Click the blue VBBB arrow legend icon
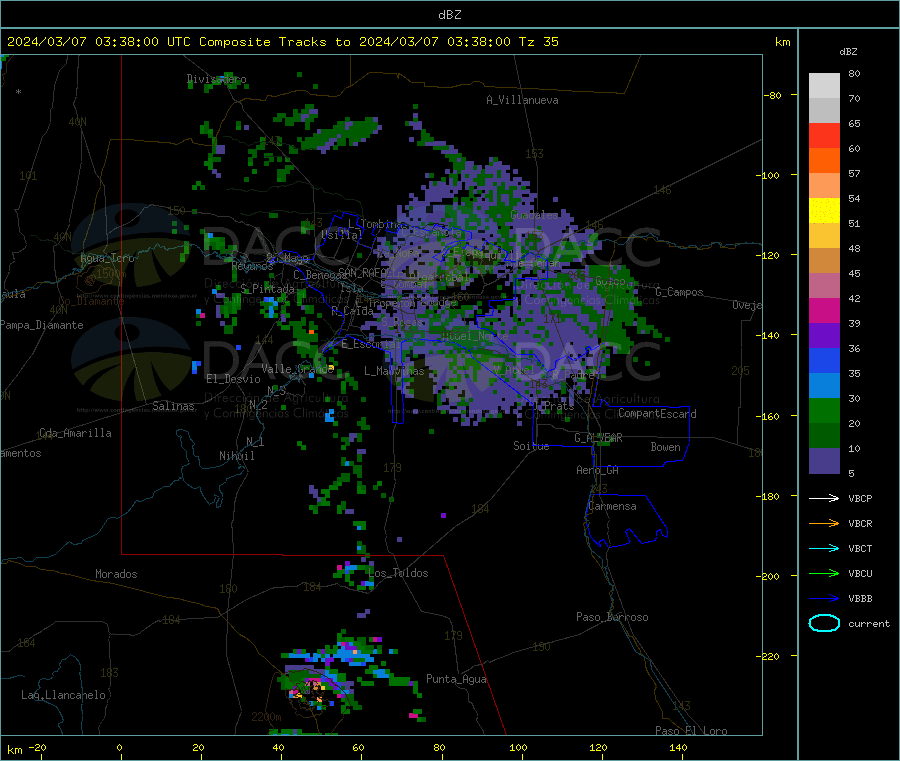Viewport: 900px width, 761px height. tap(824, 598)
